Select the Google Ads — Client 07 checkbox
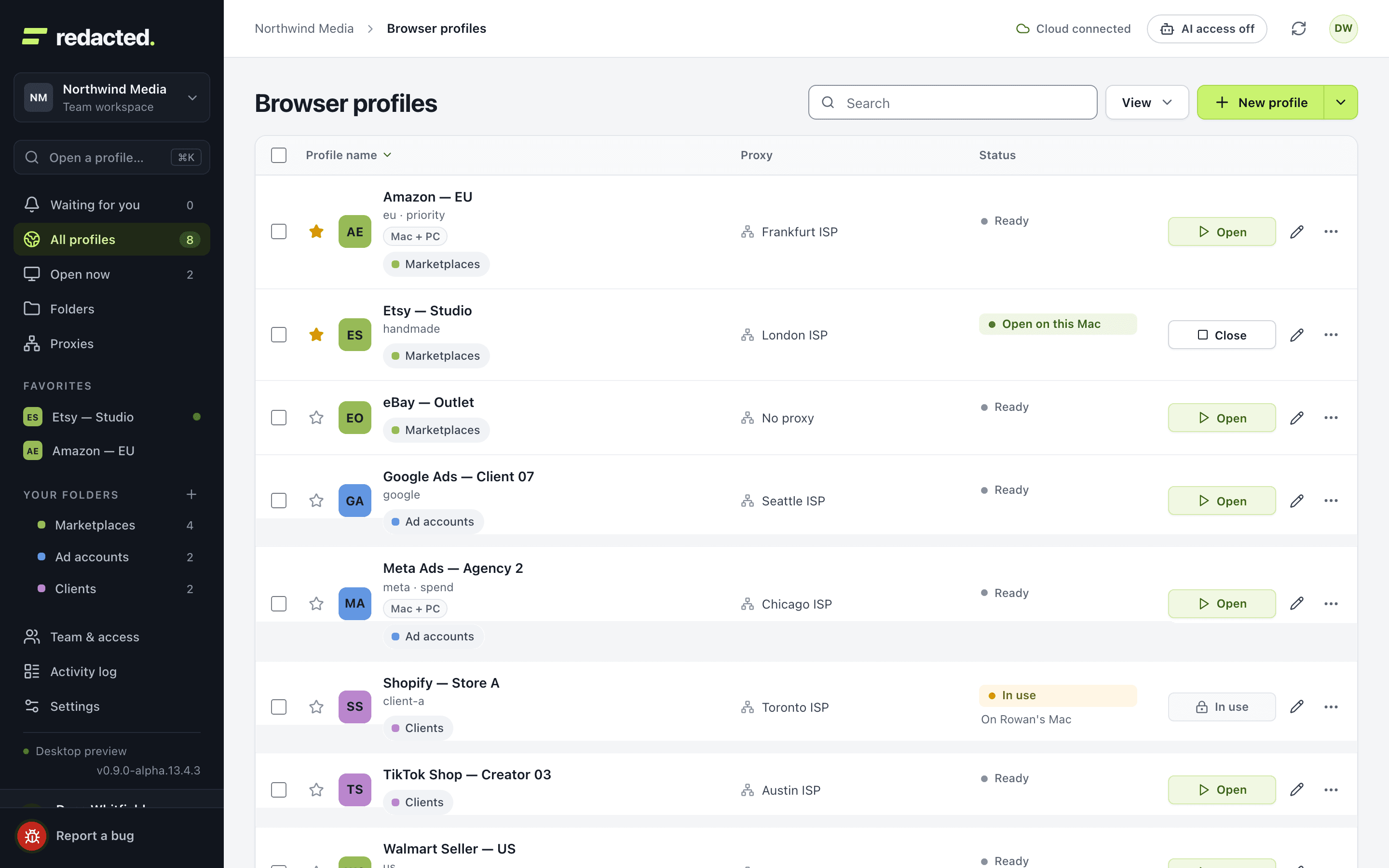 tap(279, 501)
